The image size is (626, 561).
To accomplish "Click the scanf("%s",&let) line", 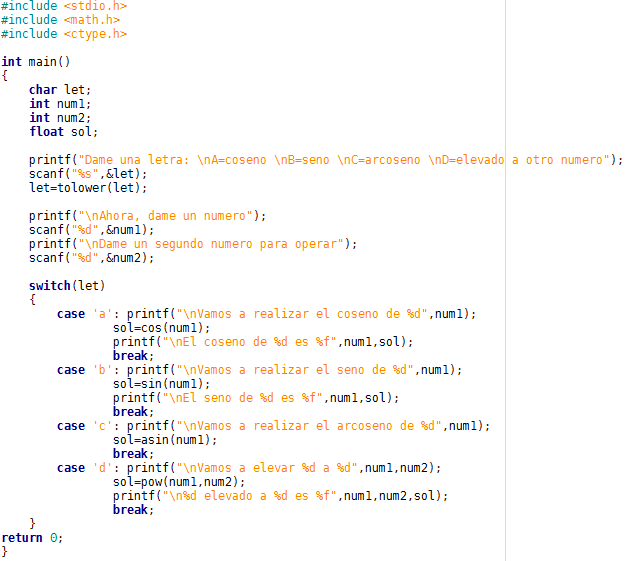I will [88, 174].
